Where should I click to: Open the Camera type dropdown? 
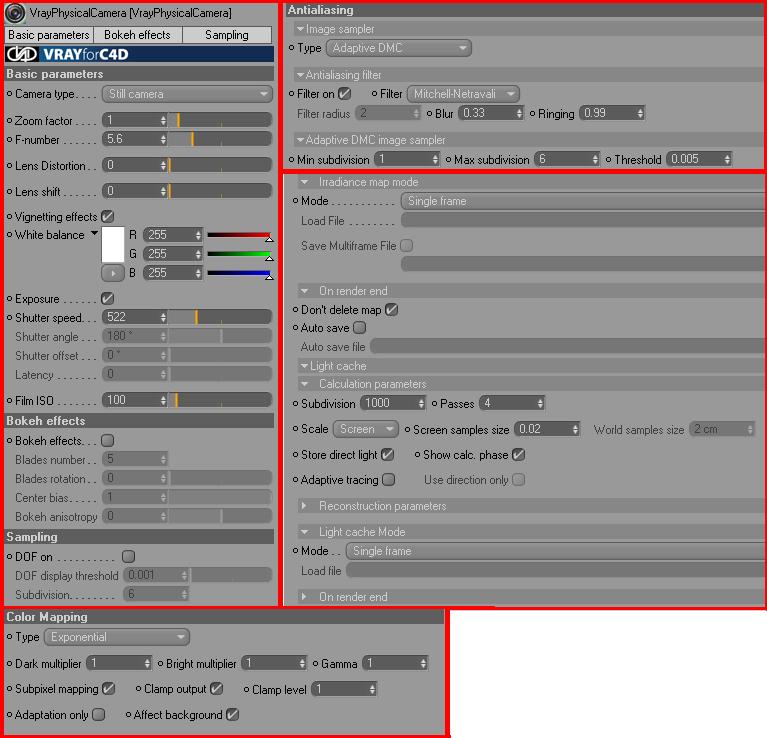click(x=187, y=94)
